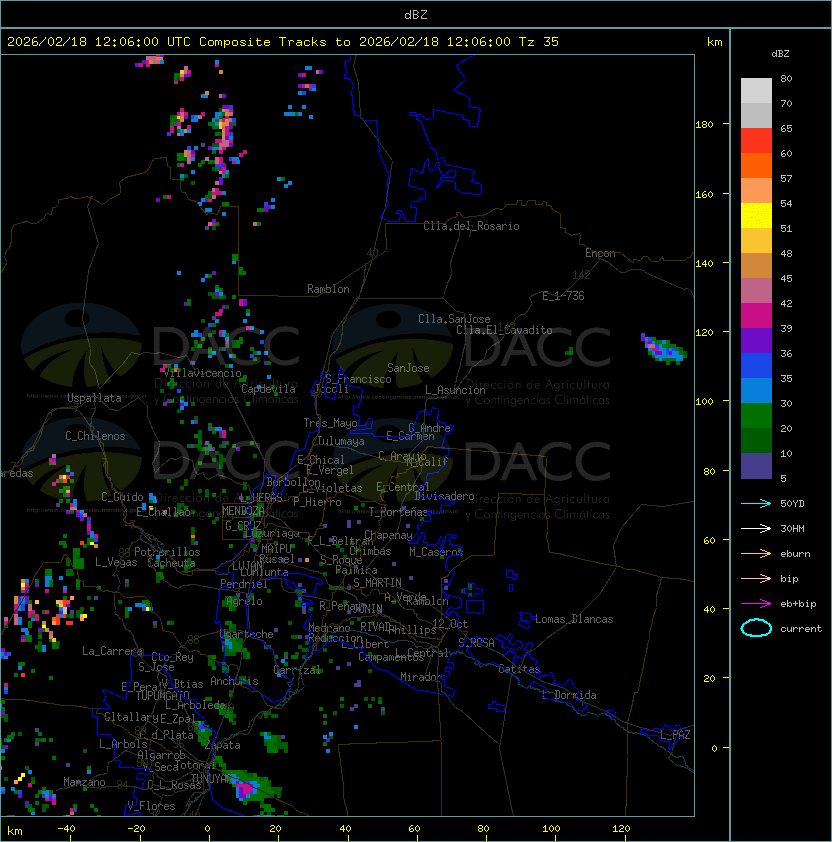Screen dimensions: 832x842
Task: Click the Catitas place label
Action: pos(519,669)
